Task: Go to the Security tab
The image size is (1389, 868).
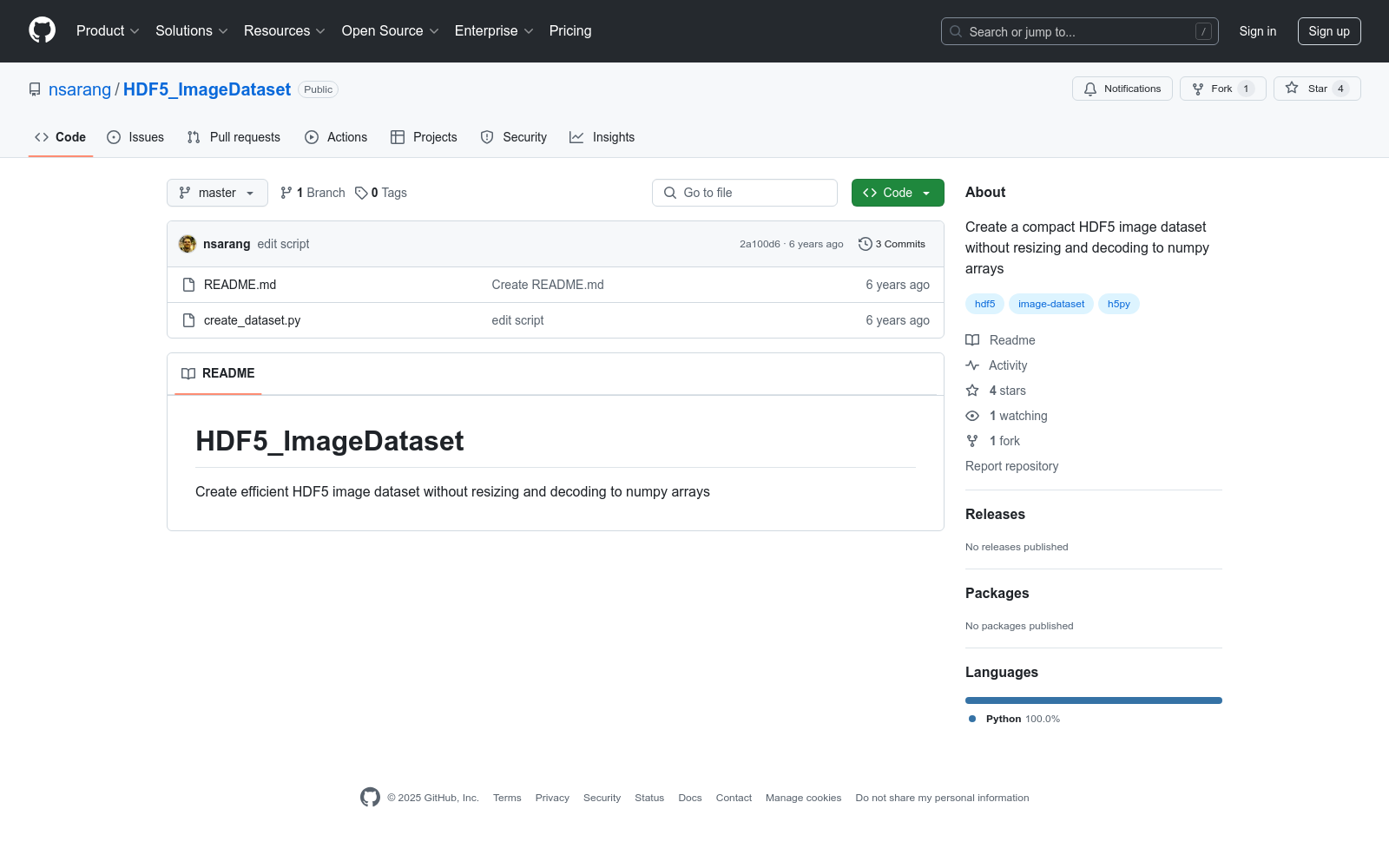Action: click(514, 137)
